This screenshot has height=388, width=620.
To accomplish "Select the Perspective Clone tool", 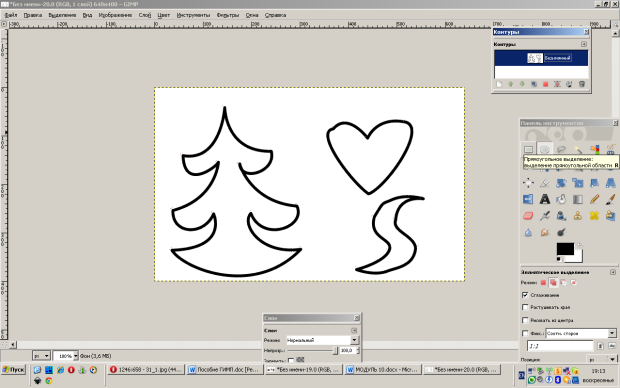I will [611, 216].
